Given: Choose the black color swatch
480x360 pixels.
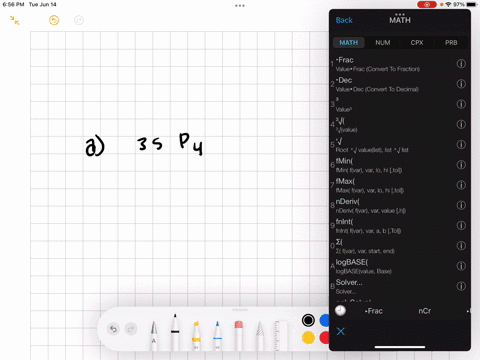Looking at the screenshot, I should (308, 320).
